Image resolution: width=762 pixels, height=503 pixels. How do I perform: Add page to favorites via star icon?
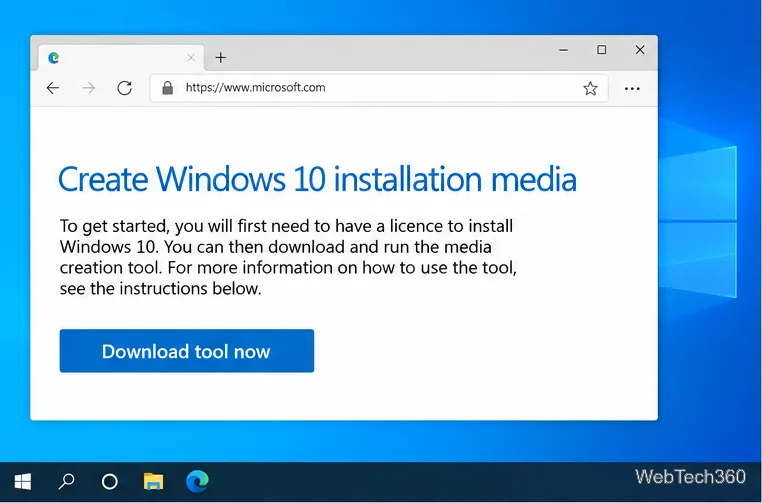tap(590, 88)
